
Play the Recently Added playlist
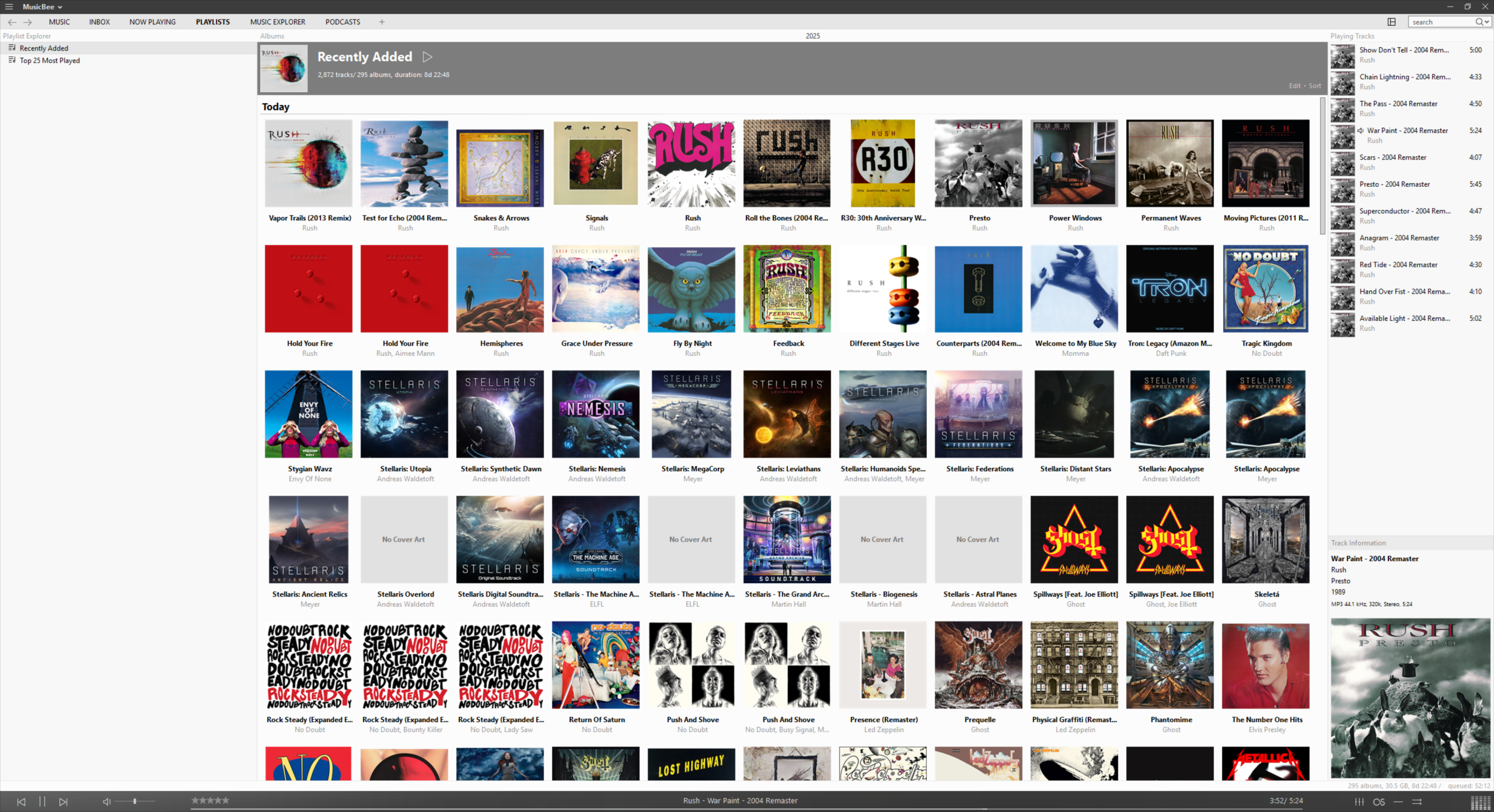427,57
